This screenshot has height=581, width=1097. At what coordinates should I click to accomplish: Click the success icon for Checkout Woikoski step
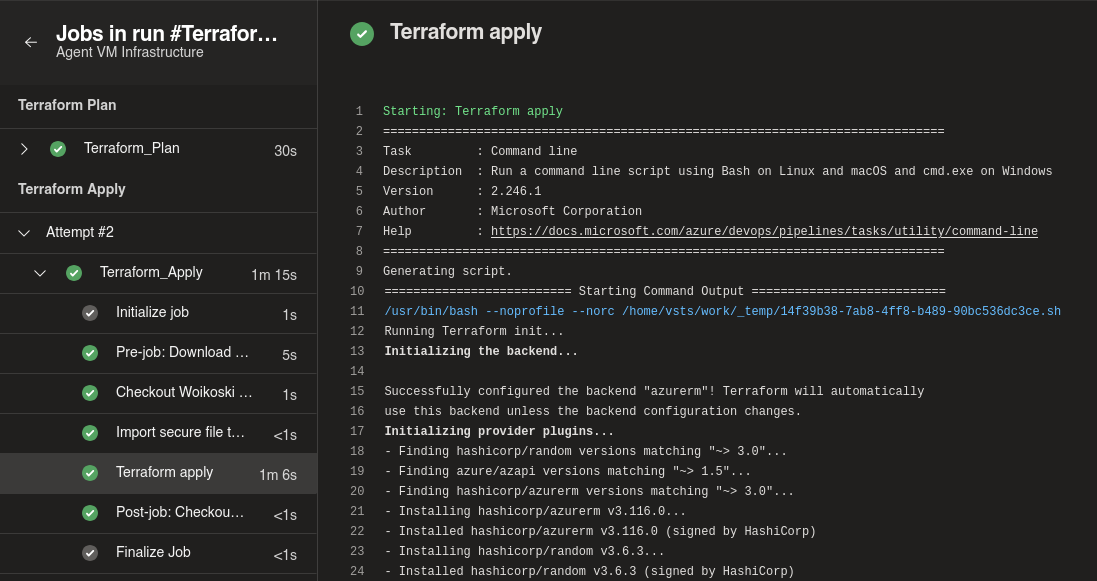pyautogui.click(x=89, y=392)
